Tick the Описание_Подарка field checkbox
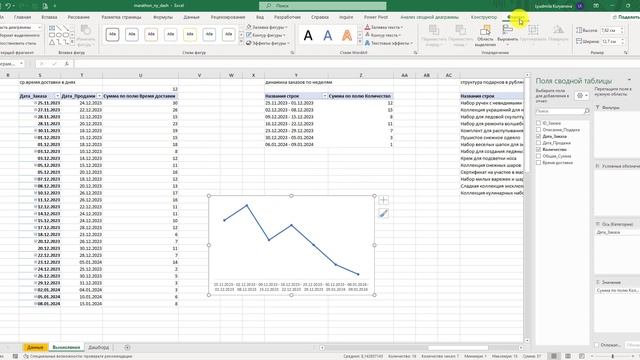Image resolution: width=640 pixels, height=360 pixels. coord(538,129)
